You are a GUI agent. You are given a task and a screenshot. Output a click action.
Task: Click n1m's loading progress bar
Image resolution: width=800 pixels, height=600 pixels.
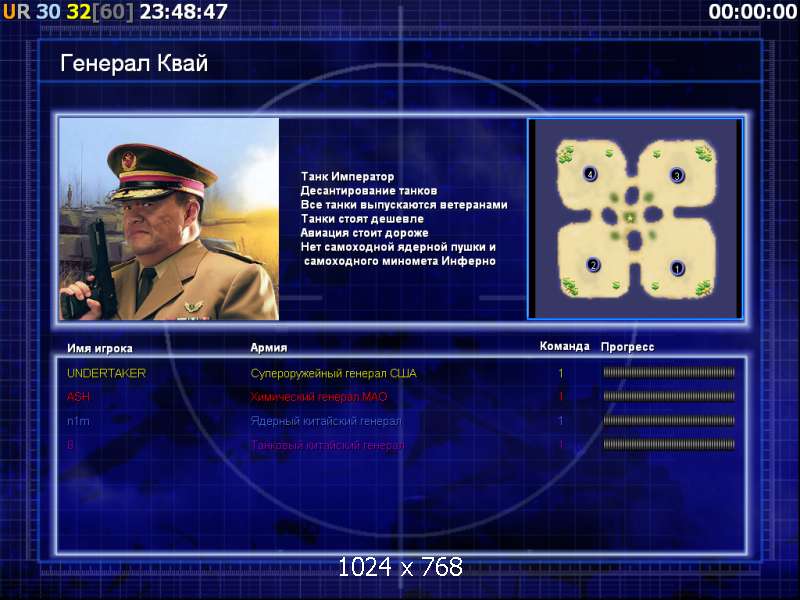pos(669,420)
